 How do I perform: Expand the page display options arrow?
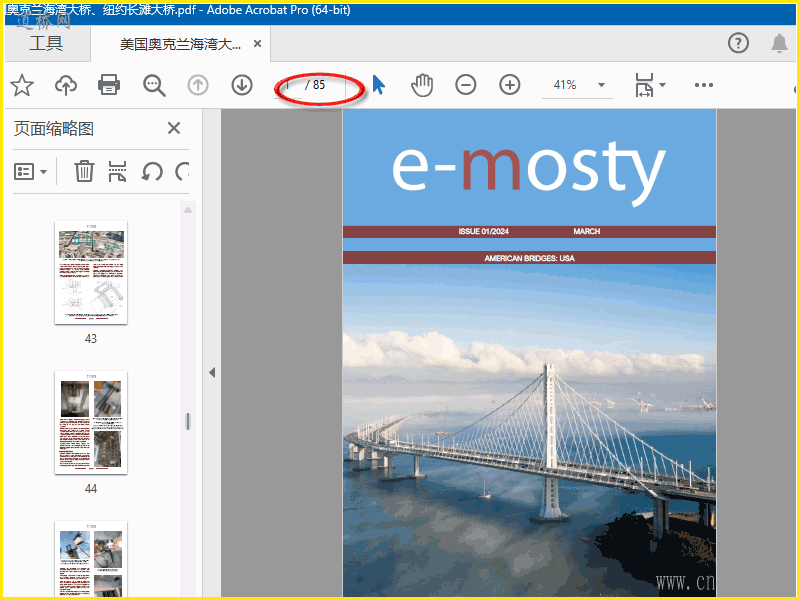coord(662,85)
